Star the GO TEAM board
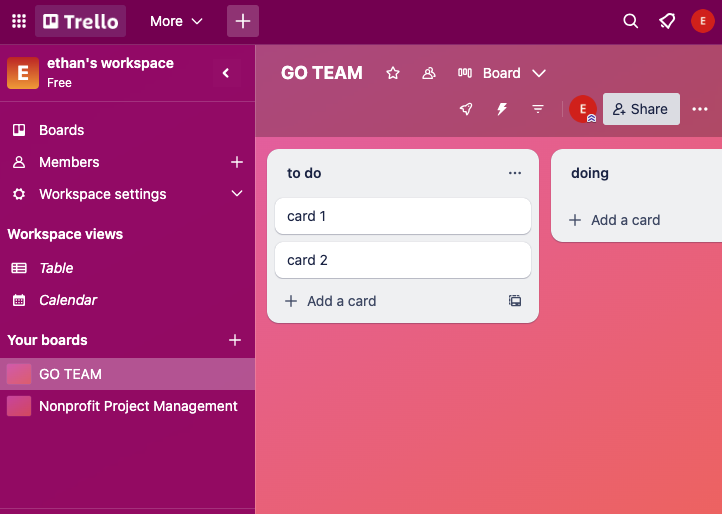The height and width of the screenshot is (514, 722). tap(393, 73)
